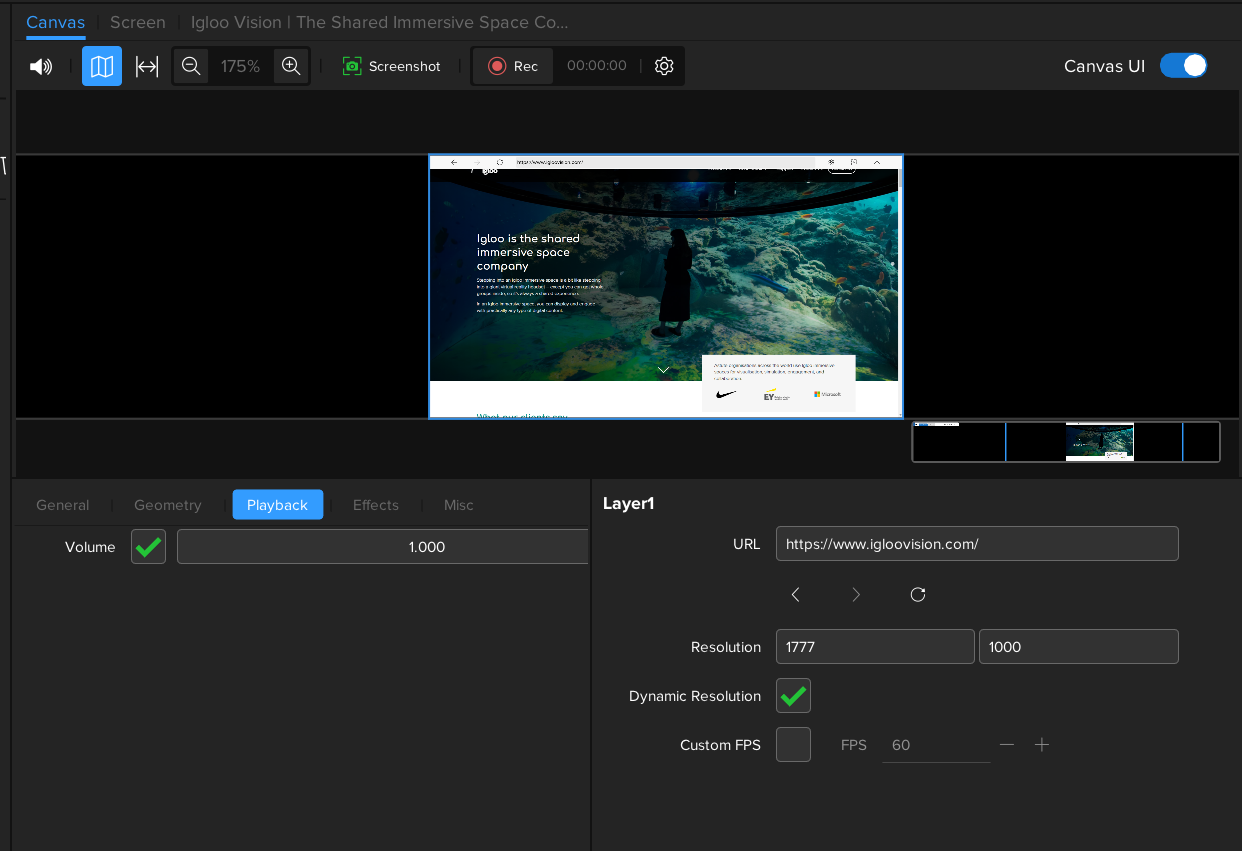This screenshot has width=1242, height=851.
Task: Toggle the canvas map view icon
Action: 102,66
